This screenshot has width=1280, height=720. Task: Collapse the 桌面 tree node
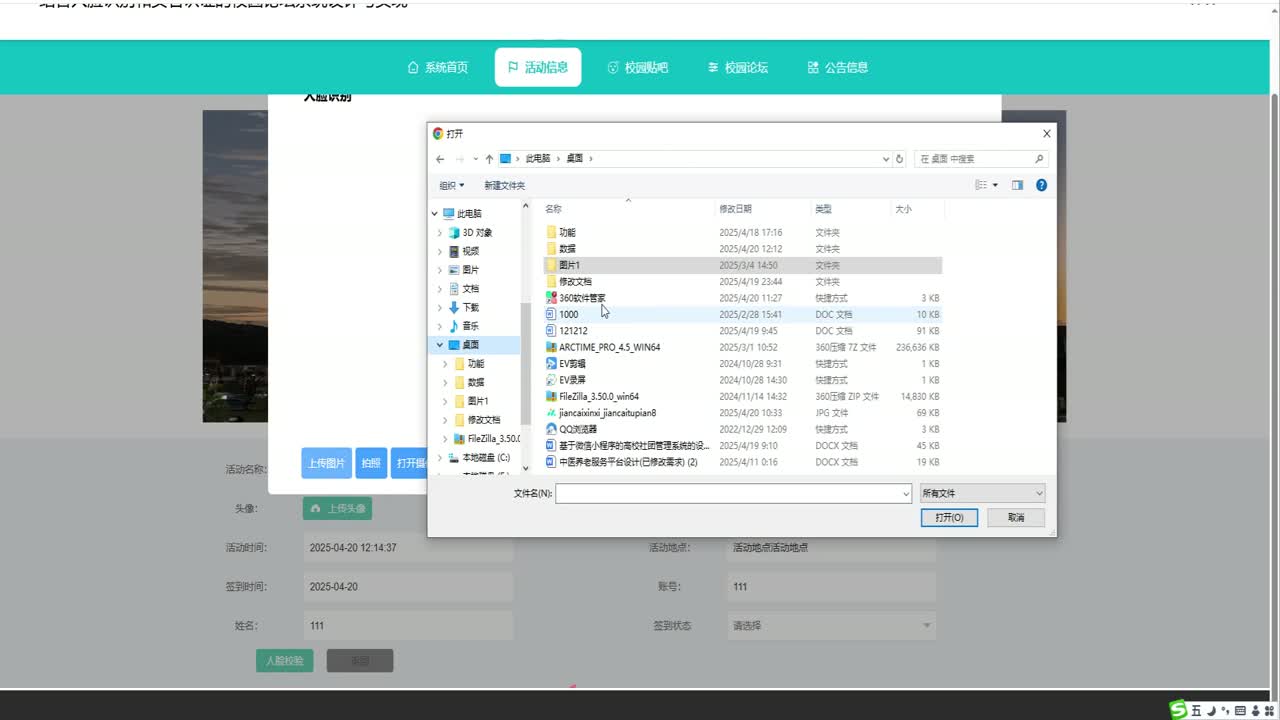[440, 345]
